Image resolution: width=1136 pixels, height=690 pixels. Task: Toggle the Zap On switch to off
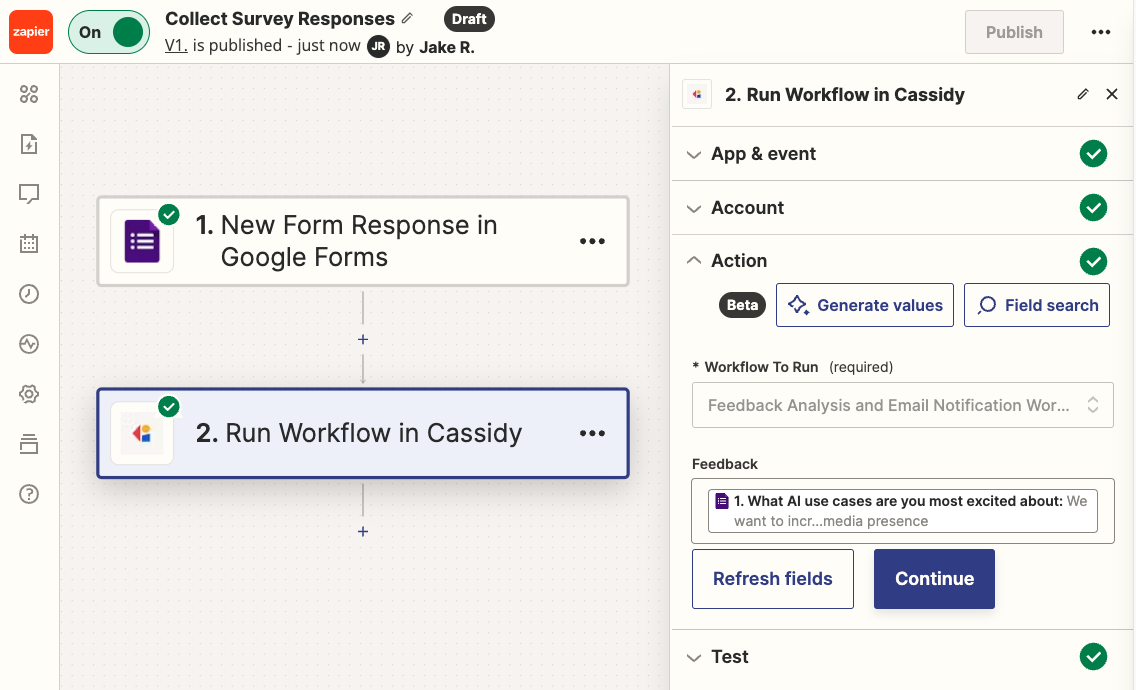108,32
